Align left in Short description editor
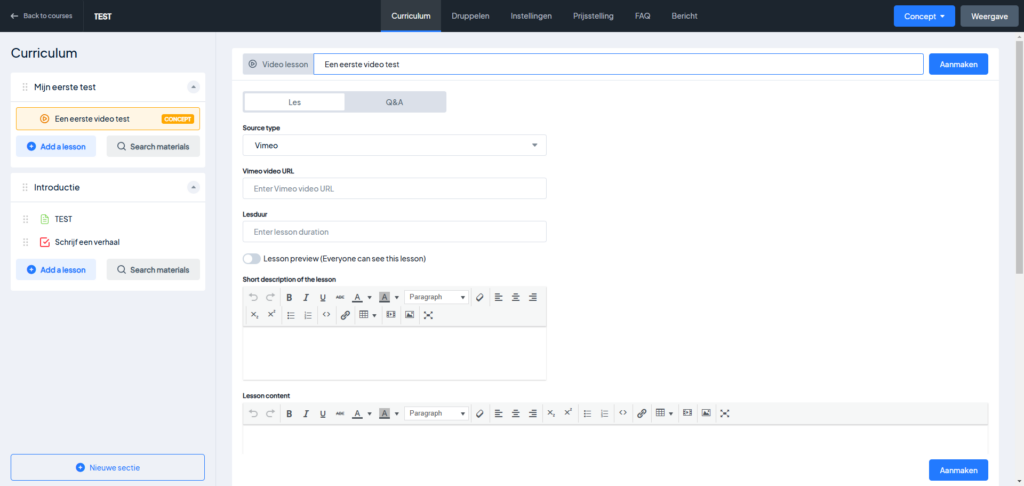1024x486 pixels. tap(498, 297)
